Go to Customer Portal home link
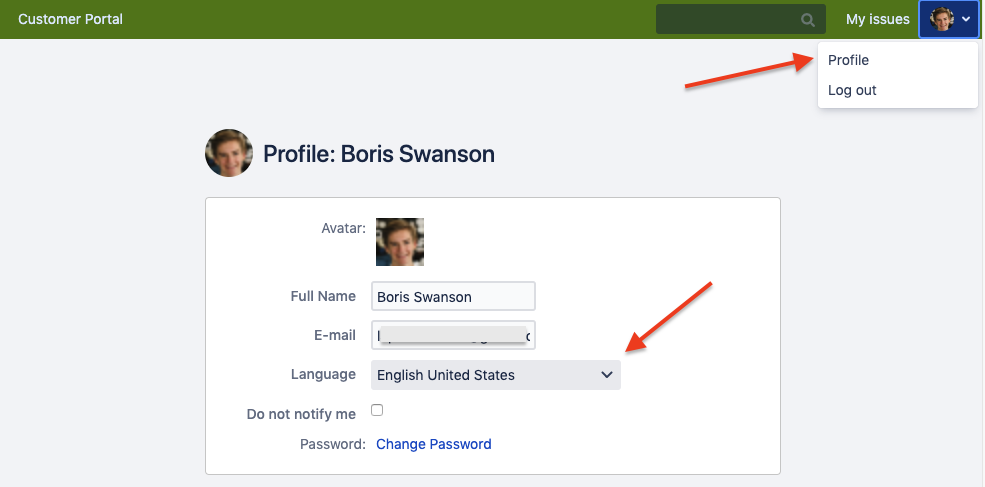The height and width of the screenshot is (487, 985). [x=70, y=19]
